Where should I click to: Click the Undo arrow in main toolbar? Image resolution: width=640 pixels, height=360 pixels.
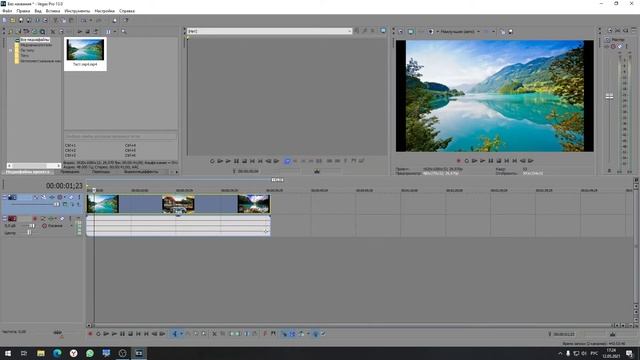(84, 20)
